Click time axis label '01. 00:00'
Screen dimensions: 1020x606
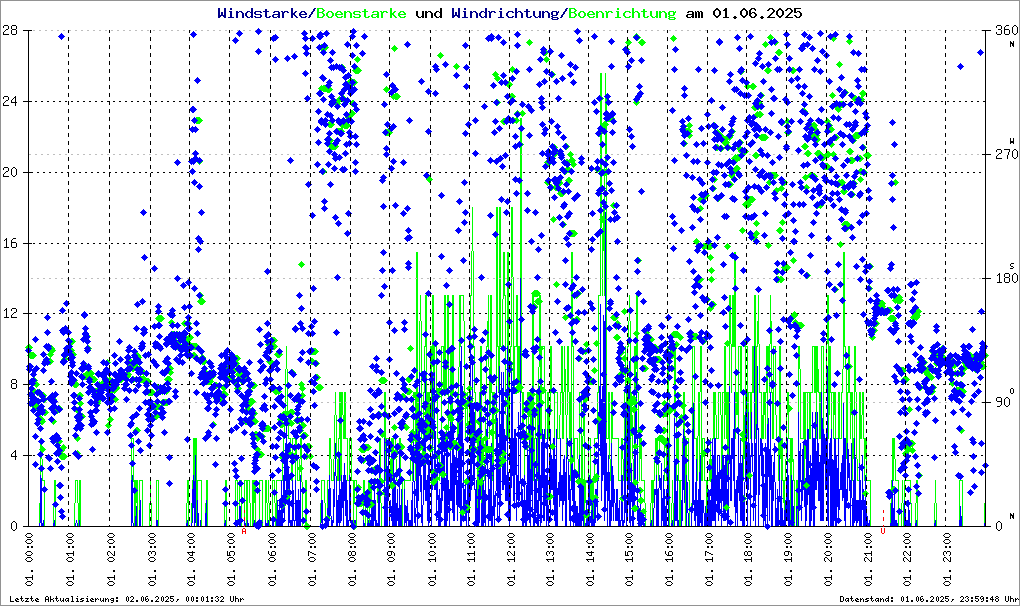[x=29, y=559]
